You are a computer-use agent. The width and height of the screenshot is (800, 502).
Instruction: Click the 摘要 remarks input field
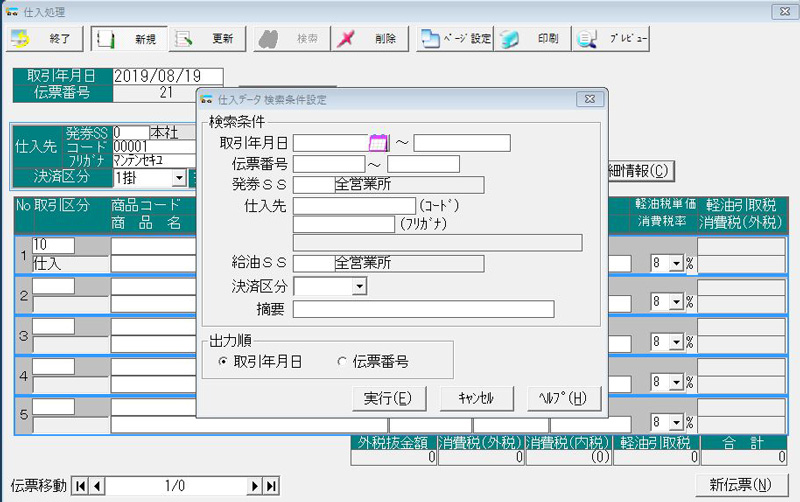[423, 309]
